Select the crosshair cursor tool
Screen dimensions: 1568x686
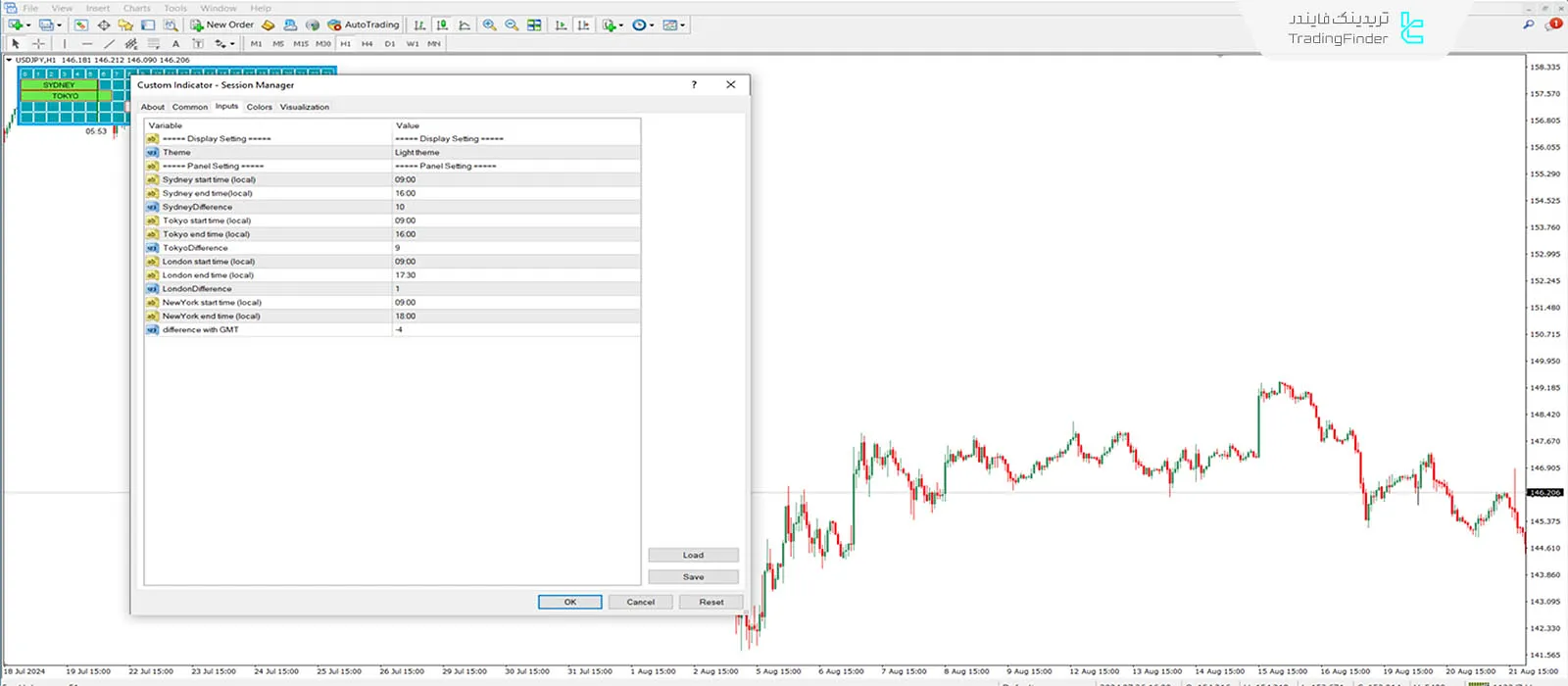[38, 44]
